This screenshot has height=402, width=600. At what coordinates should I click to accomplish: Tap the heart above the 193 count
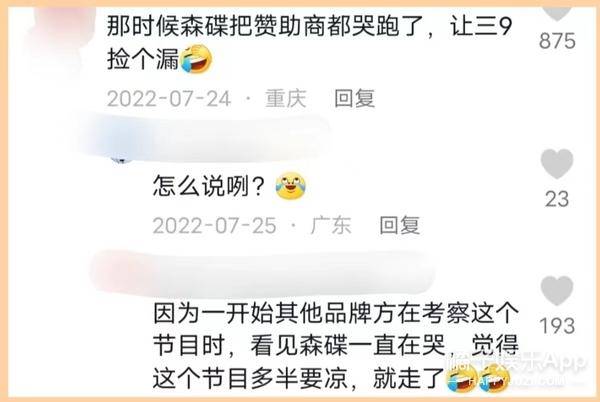(x=557, y=290)
